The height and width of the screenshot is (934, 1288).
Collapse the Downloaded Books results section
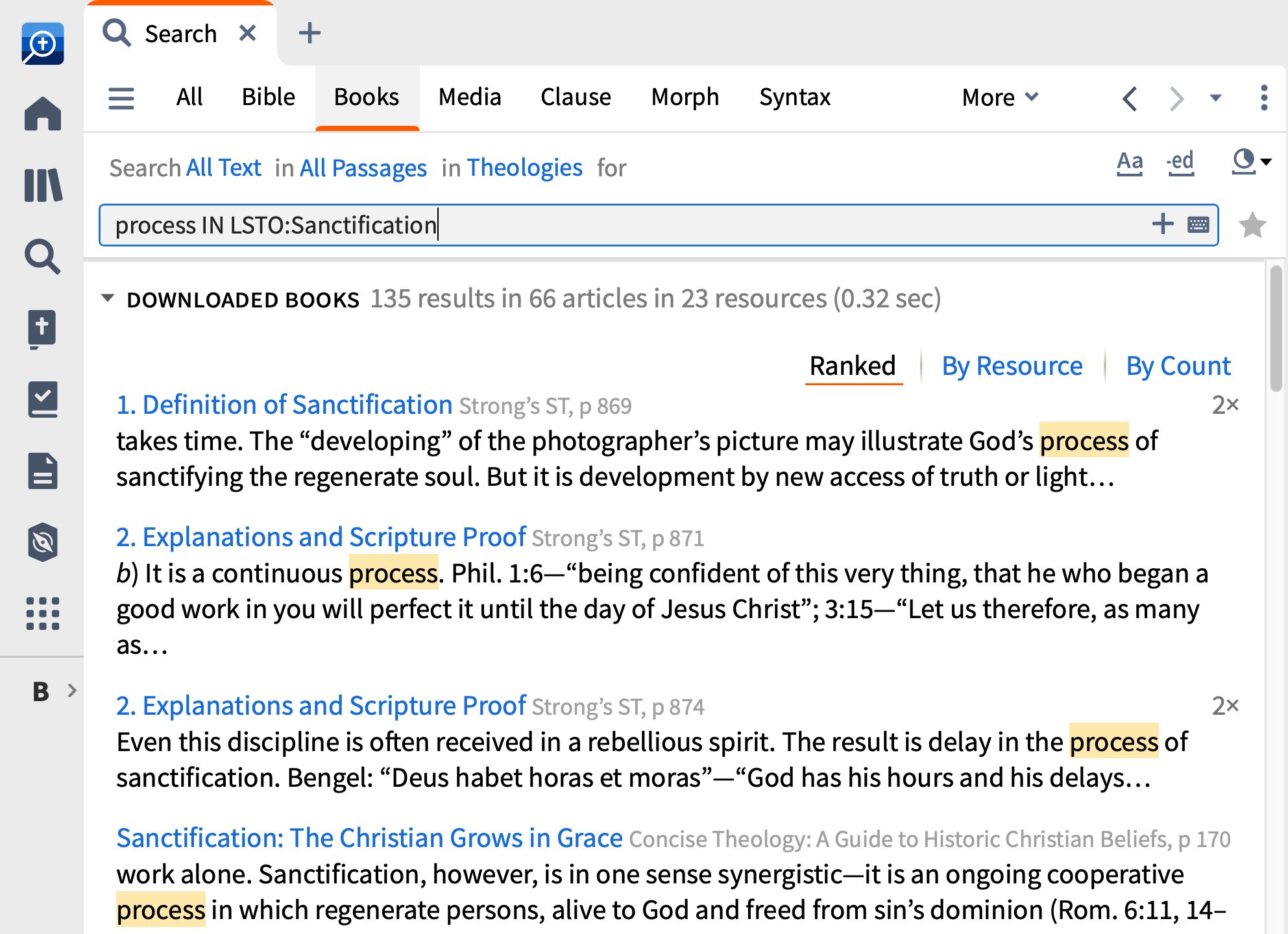click(108, 299)
